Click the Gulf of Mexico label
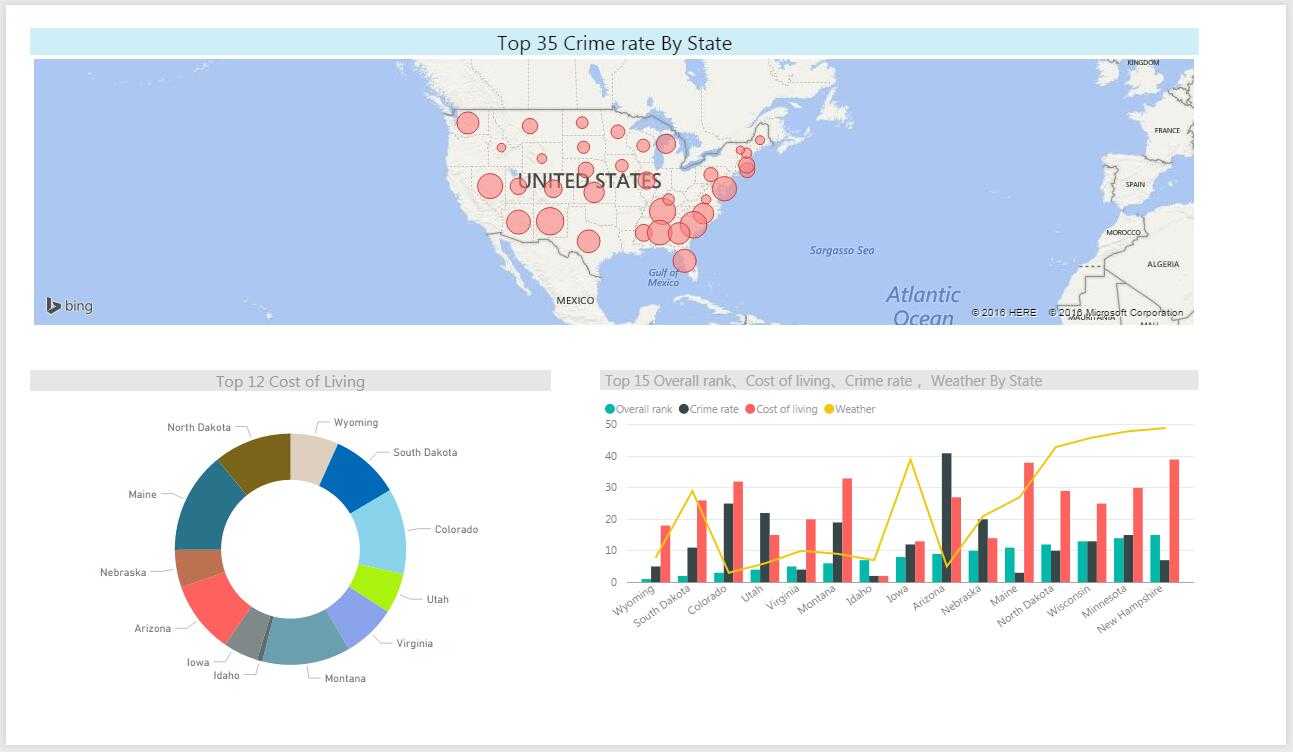This screenshot has height=752, width=1293. point(663,278)
